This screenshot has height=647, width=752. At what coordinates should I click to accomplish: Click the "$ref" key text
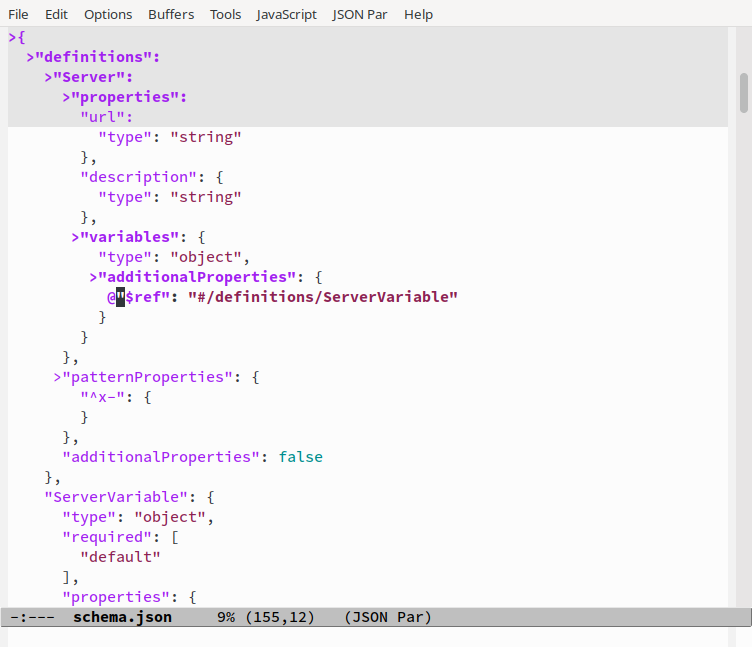(x=143, y=297)
